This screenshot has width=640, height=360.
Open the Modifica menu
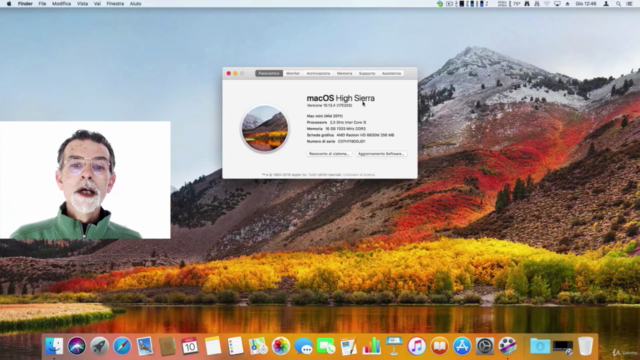pyautogui.click(x=61, y=4)
